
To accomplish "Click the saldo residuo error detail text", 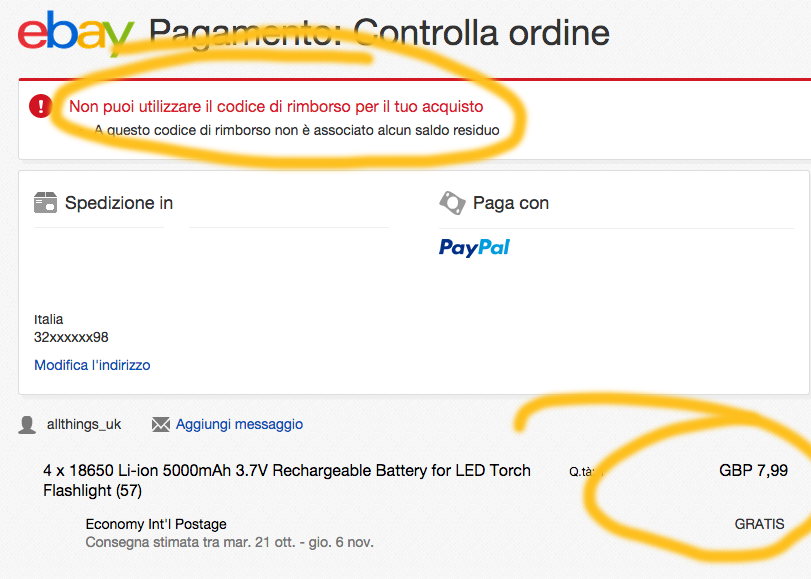I will [x=297, y=130].
